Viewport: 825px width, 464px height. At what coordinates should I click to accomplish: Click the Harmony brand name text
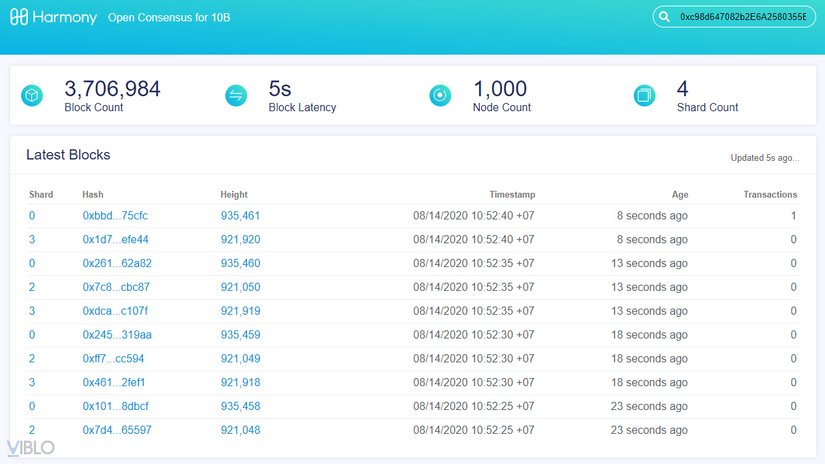[65, 17]
